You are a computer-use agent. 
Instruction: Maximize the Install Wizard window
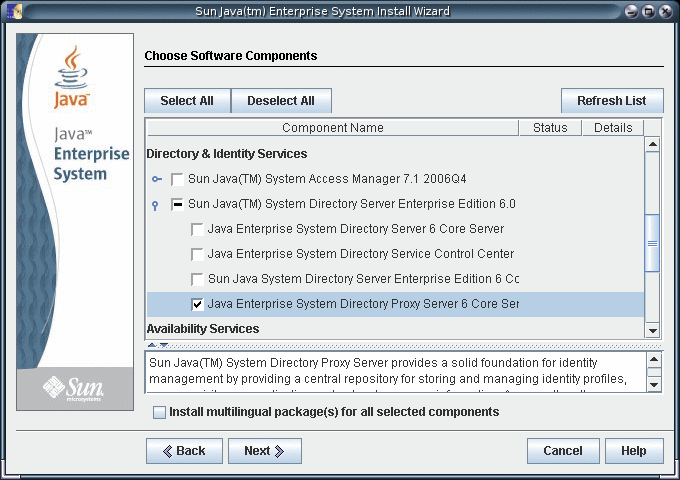tap(648, 12)
